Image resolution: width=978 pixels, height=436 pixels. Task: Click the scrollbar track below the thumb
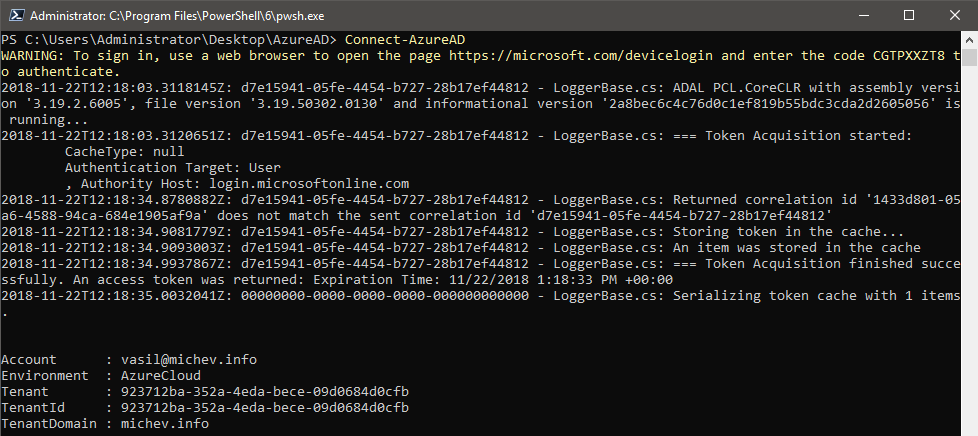[969, 249]
